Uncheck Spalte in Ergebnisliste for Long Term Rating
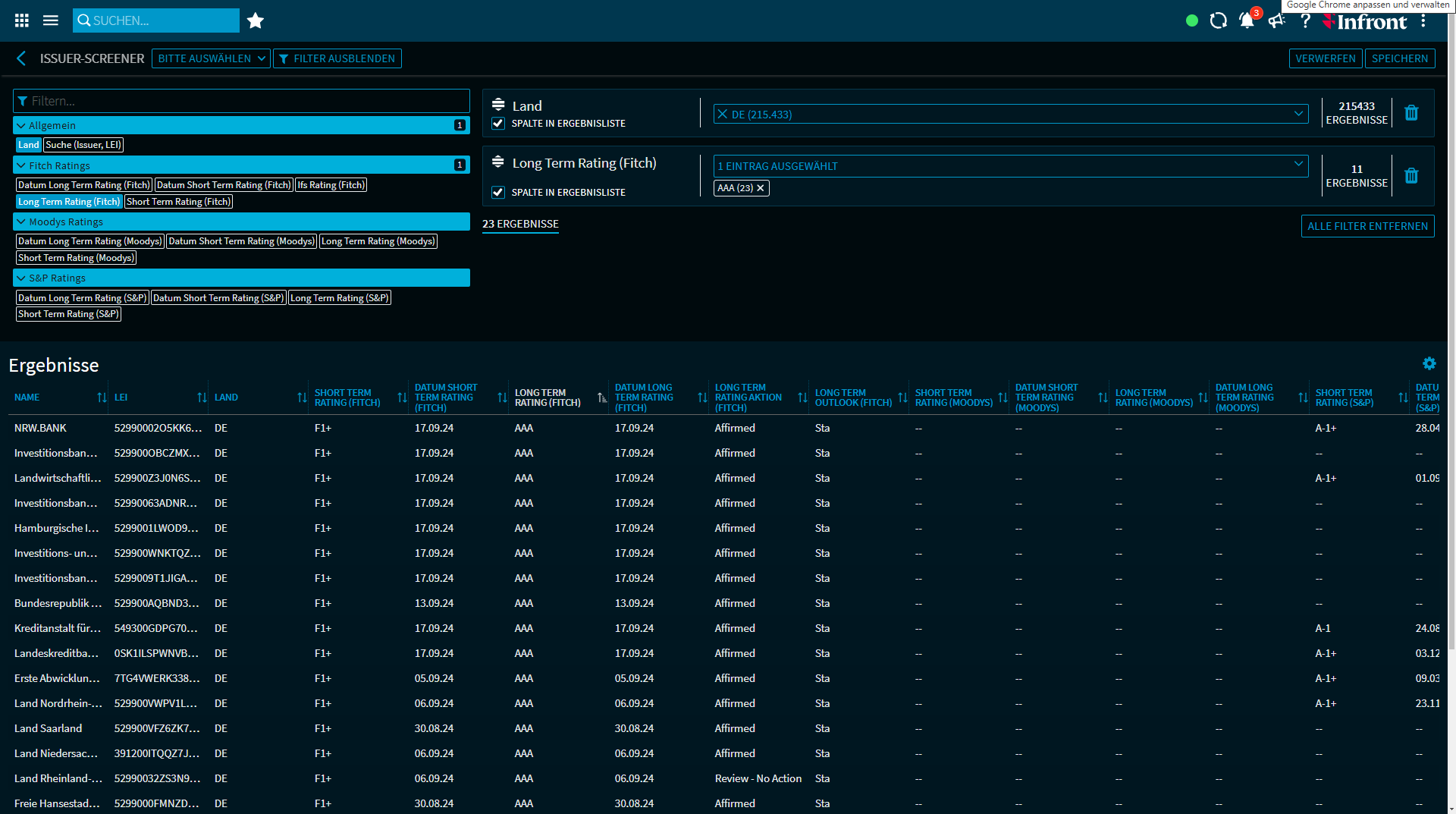 pyautogui.click(x=498, y=192)
